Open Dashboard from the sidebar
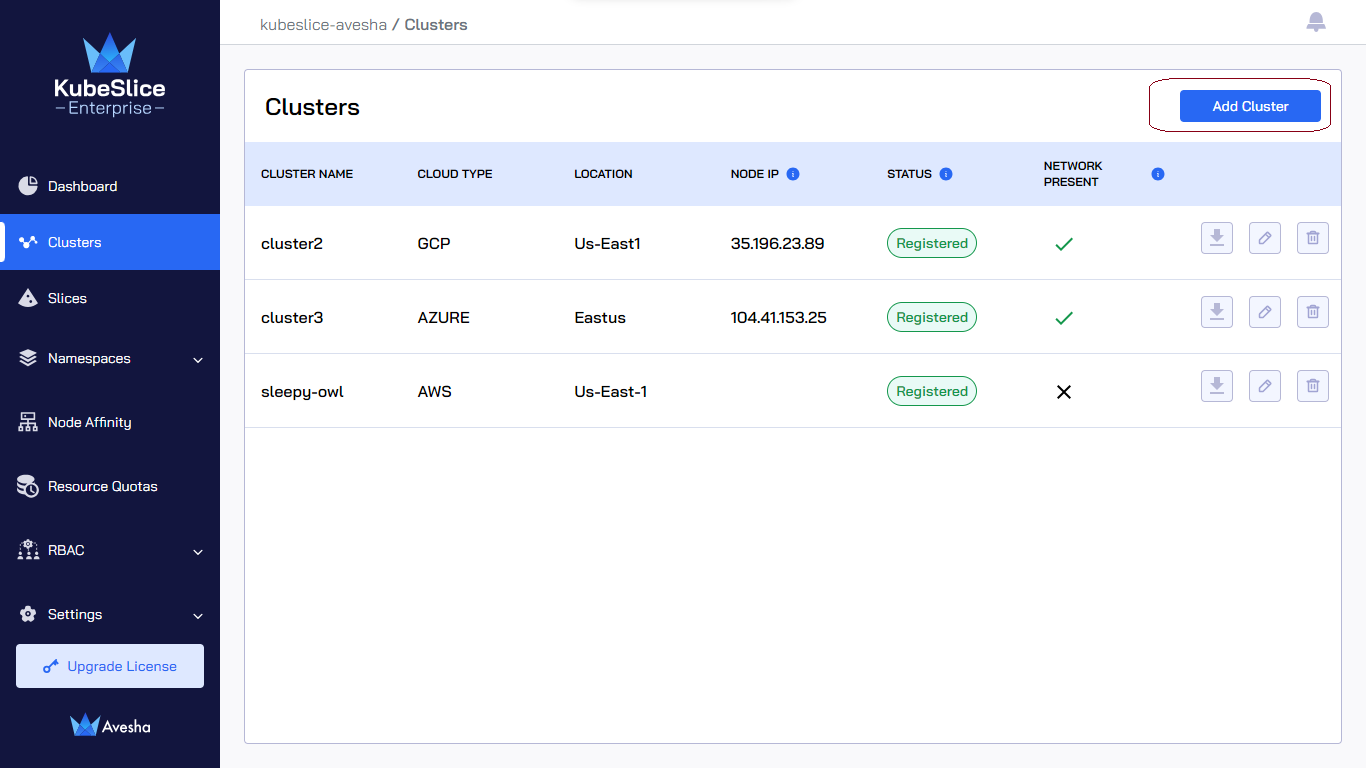Viewport: 1366px width, 768px height. (110, 186)
